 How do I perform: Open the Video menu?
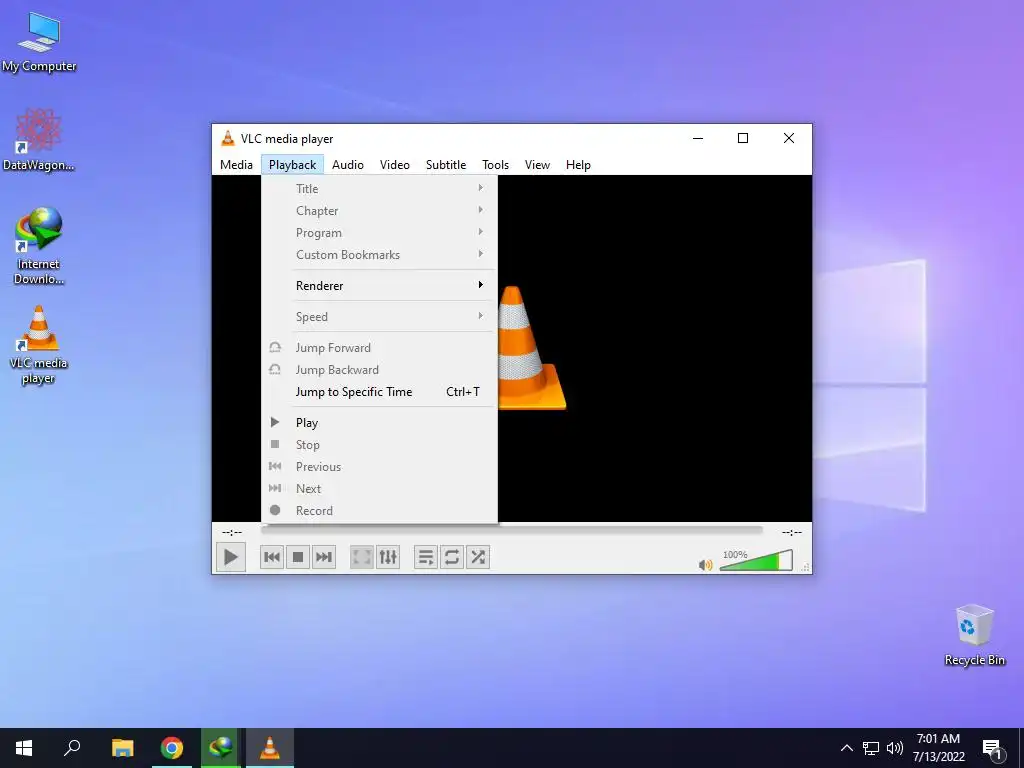tap(395, 165)
